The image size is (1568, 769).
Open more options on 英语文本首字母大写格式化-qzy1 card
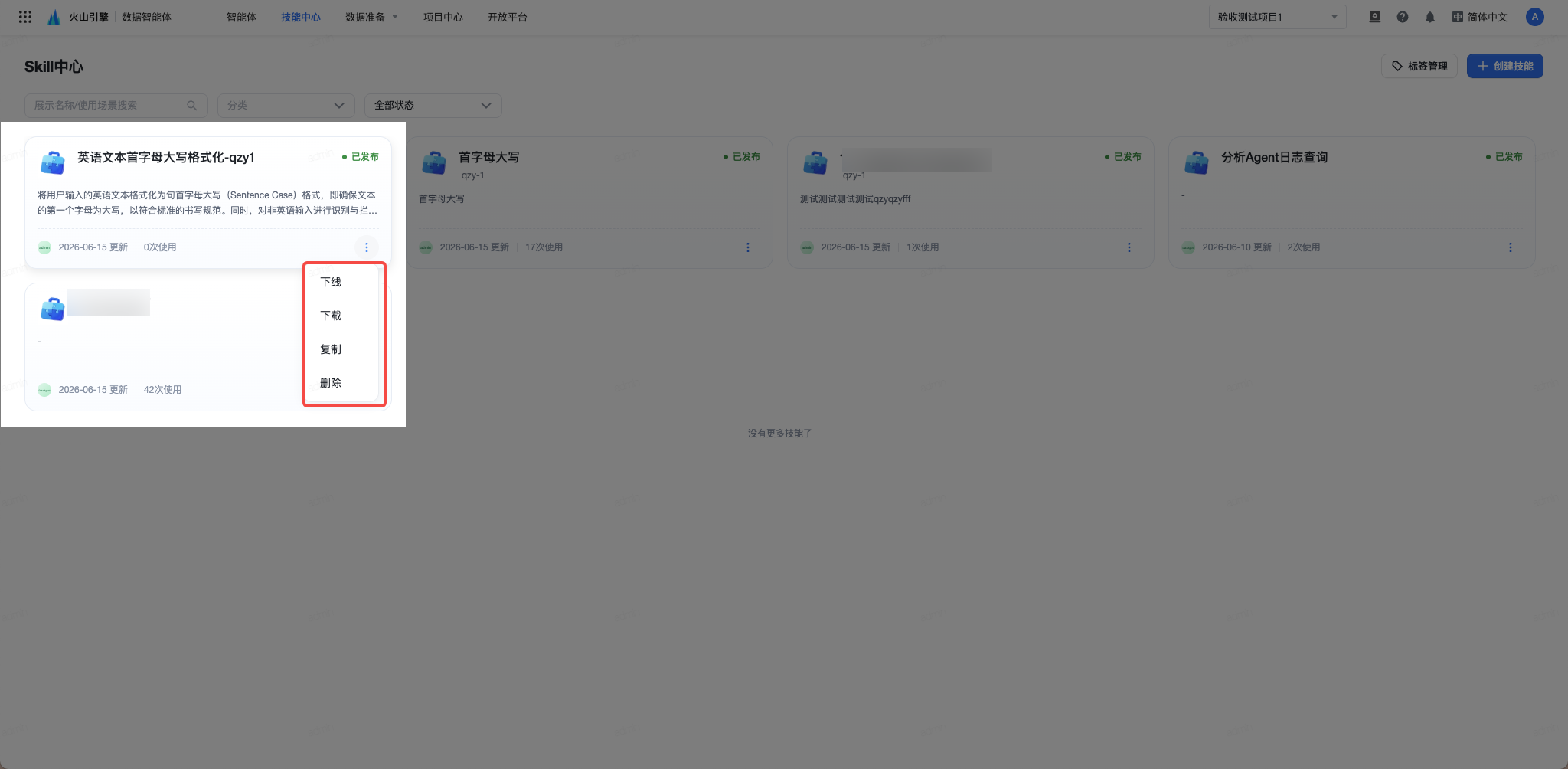pyautogui.click(x=367, y=247)
